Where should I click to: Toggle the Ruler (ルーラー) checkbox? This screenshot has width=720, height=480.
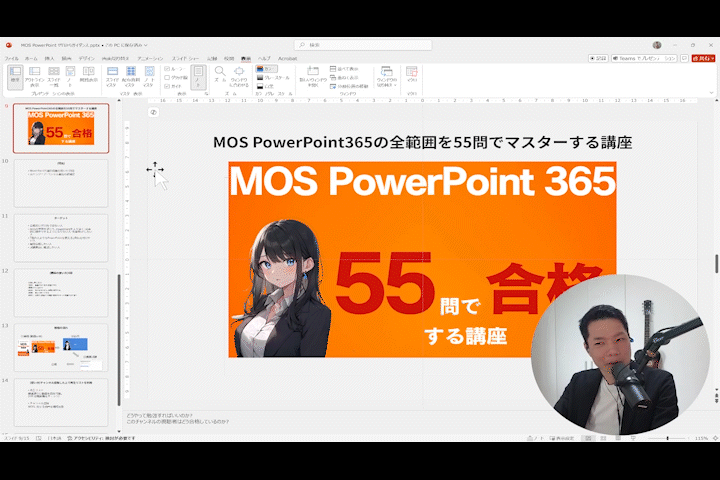tap(167, 69)
